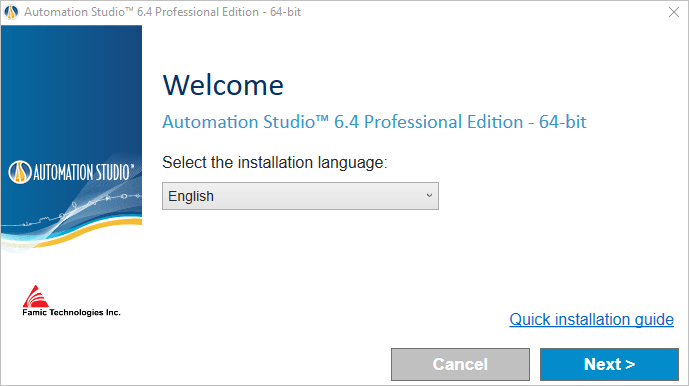The height and width of the screenshot is (386, 689).
Task: Click the Famic Technologies Inc. logo
Action: tap(71, 301)
